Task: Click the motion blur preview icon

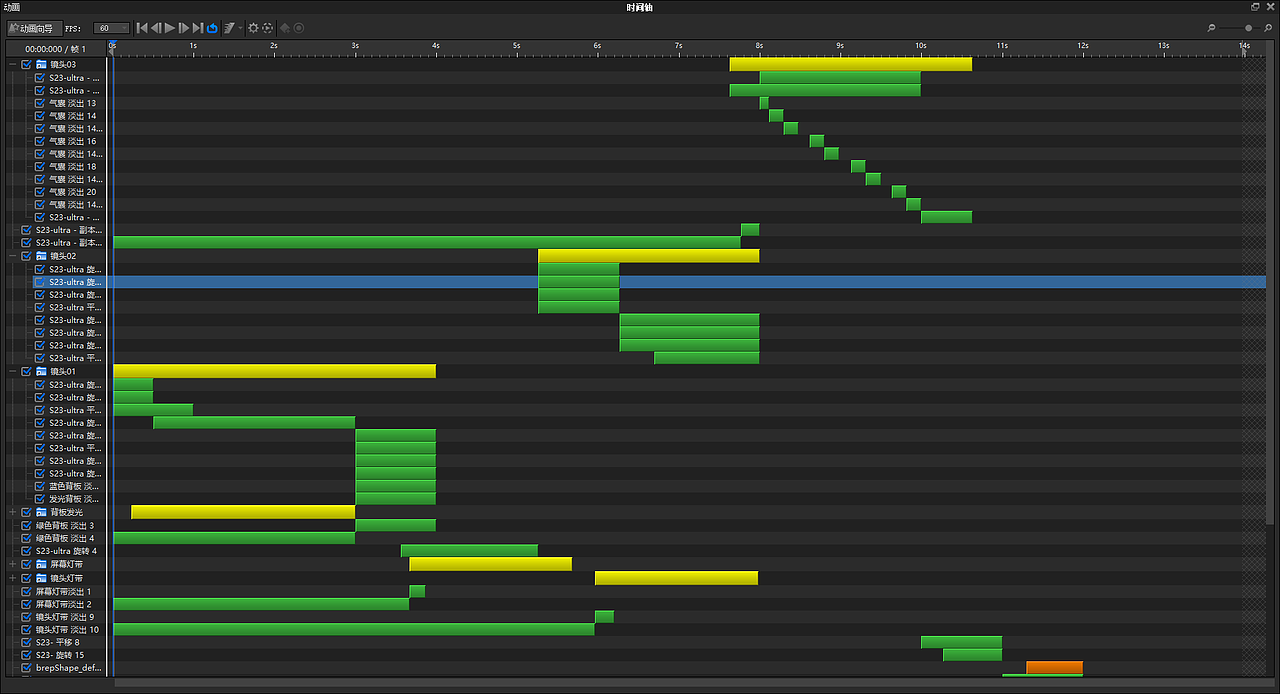Action: (x=229, y=28)
